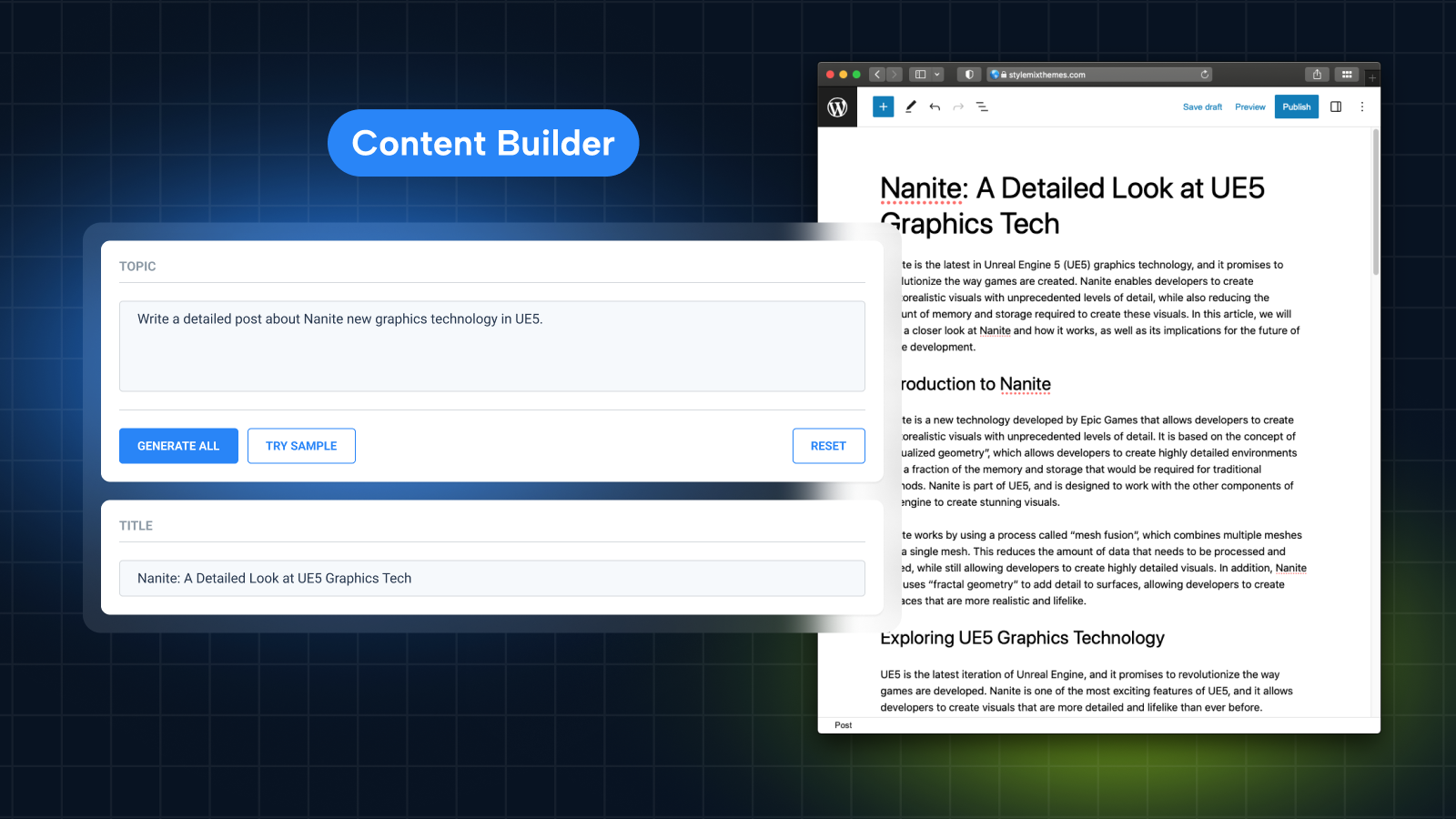Viewport: 1456px width, 819px height.
Task: Show the Safari sidebar
Action: [920, 75]
